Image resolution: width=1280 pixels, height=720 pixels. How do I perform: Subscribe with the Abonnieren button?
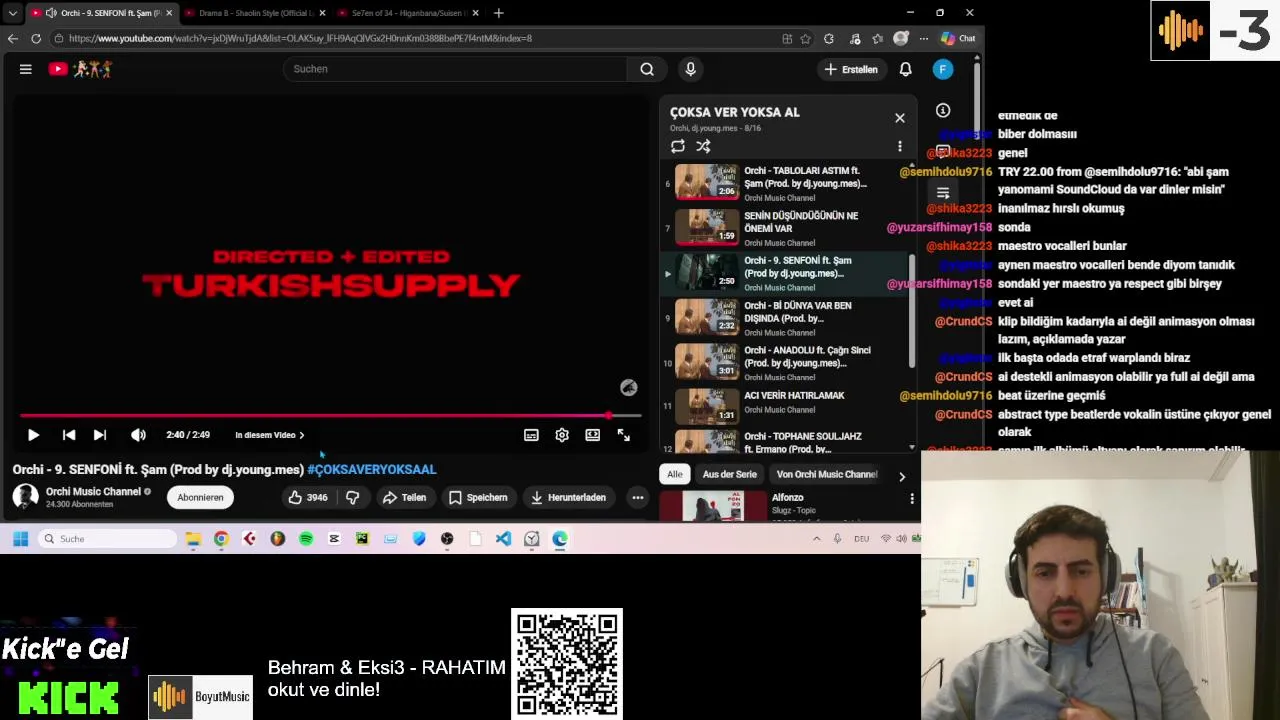pyautogui.click(x=200, y=497)
